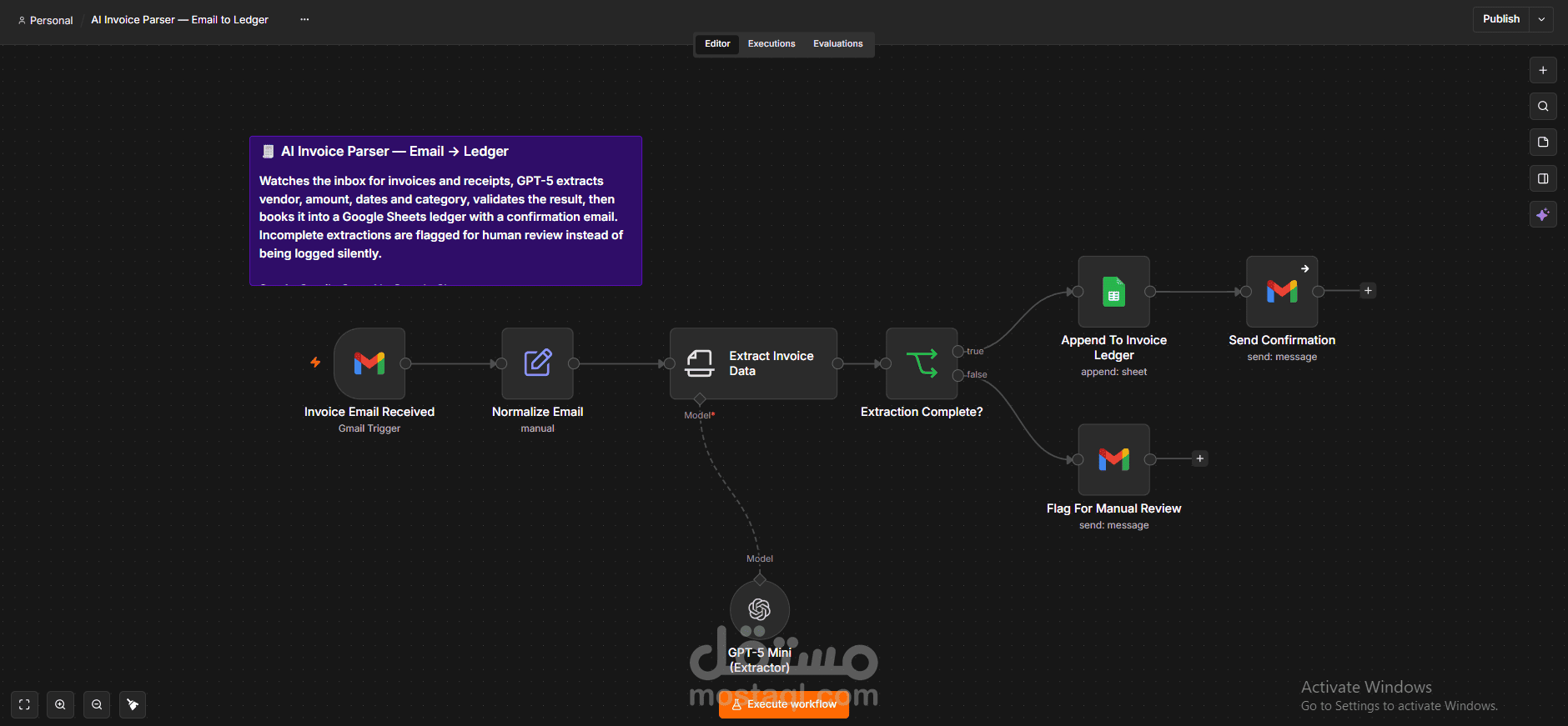
Task: Open the Invoice Email Received Gmail trigger node
Action: point(369,363)
